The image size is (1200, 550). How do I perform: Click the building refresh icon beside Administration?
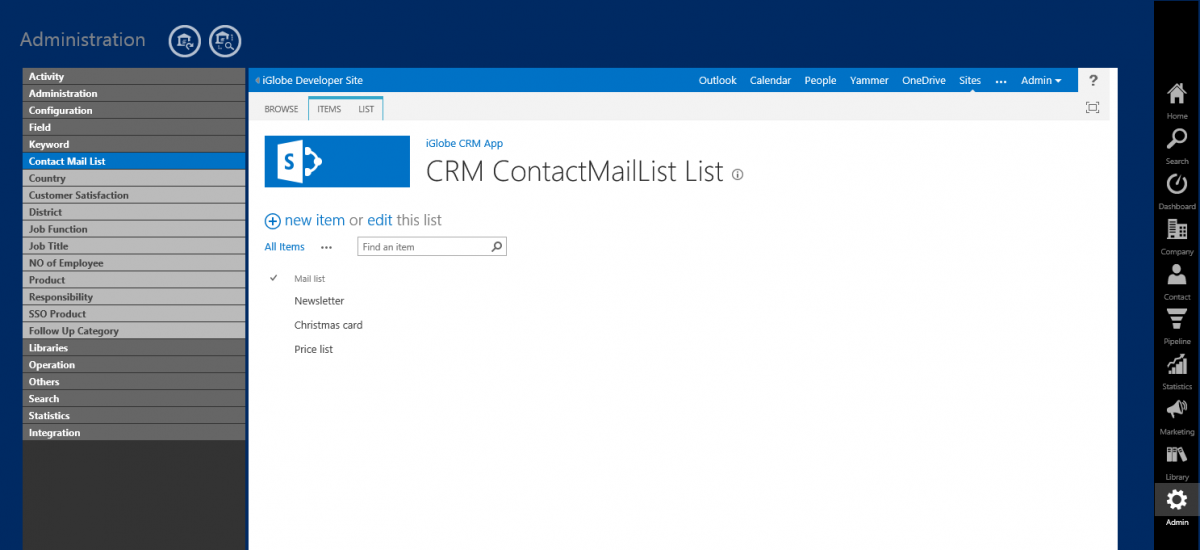[184, 41]
